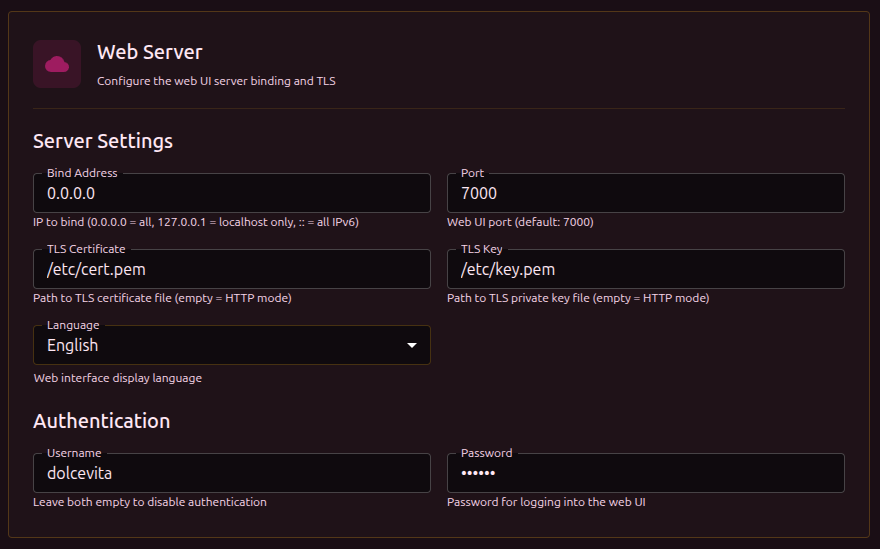
Task: Click the Username field containing dolcevita
Action: click(231, 473)
